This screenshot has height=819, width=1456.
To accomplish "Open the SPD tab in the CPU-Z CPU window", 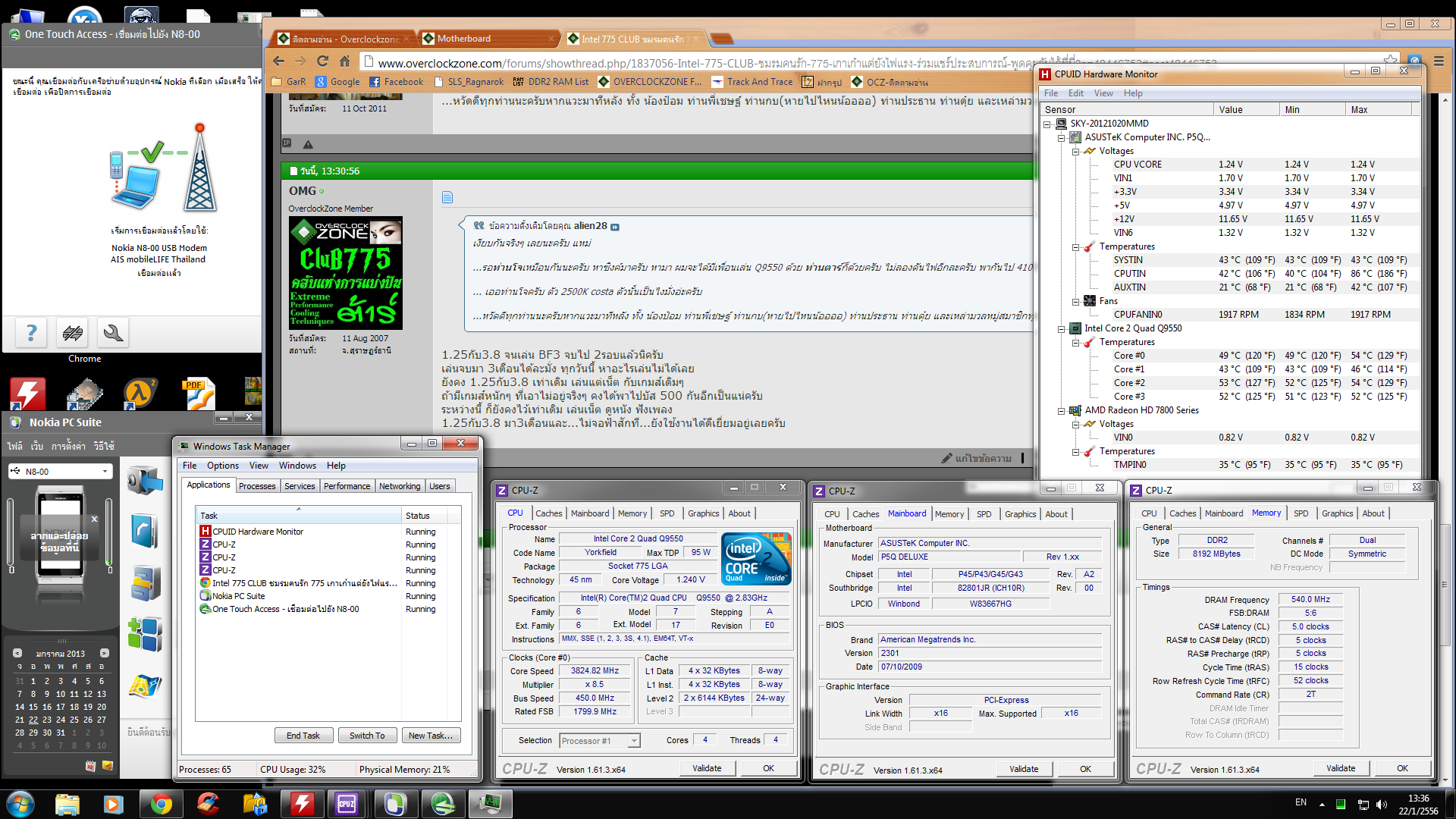I will pos(667,513).
